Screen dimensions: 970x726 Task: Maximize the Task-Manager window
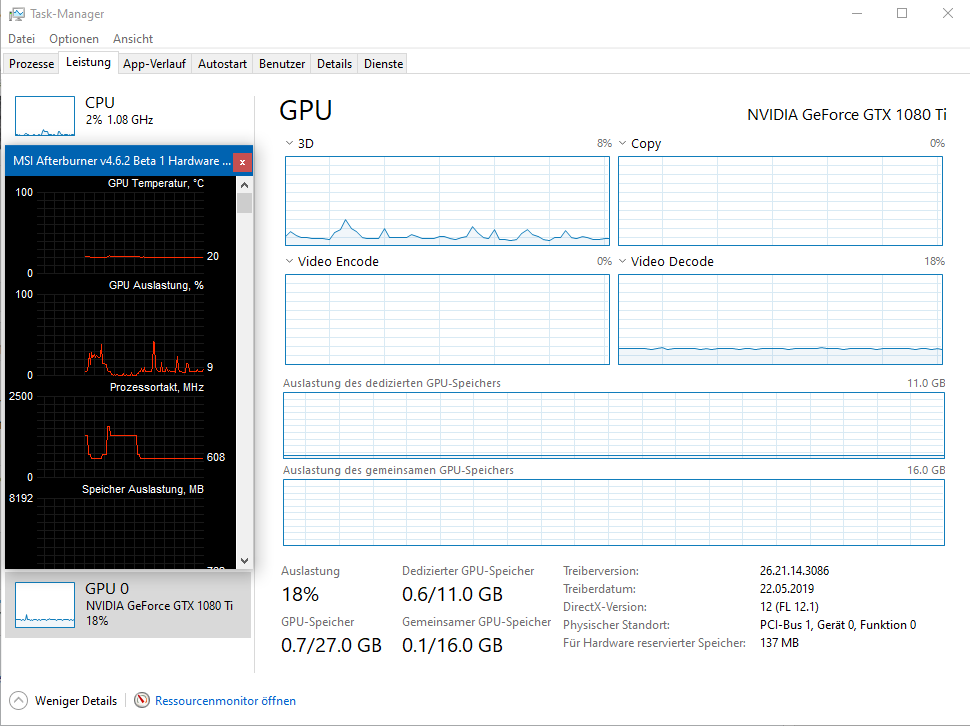[902, 14]
